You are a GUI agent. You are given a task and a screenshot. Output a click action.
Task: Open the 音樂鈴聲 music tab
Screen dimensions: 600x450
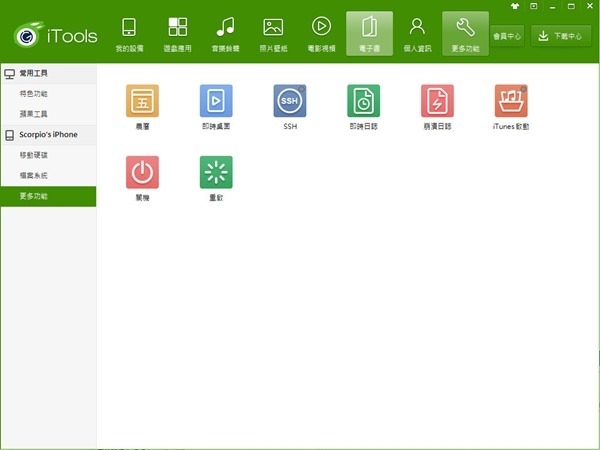click(x=225, y=34)
